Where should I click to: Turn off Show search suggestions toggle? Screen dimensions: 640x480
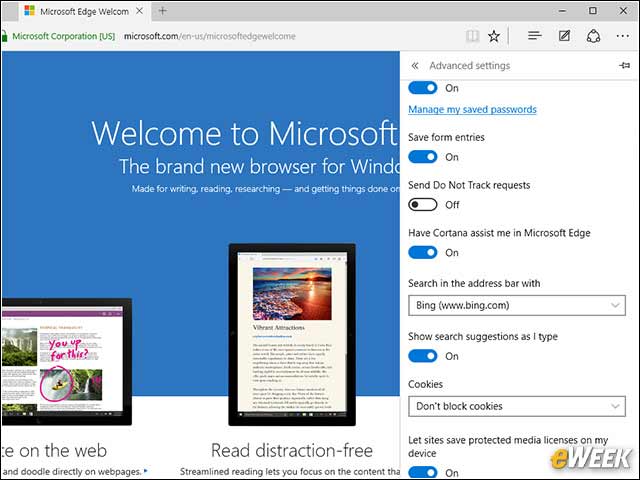pyautogui.click(x=423, y=356)
